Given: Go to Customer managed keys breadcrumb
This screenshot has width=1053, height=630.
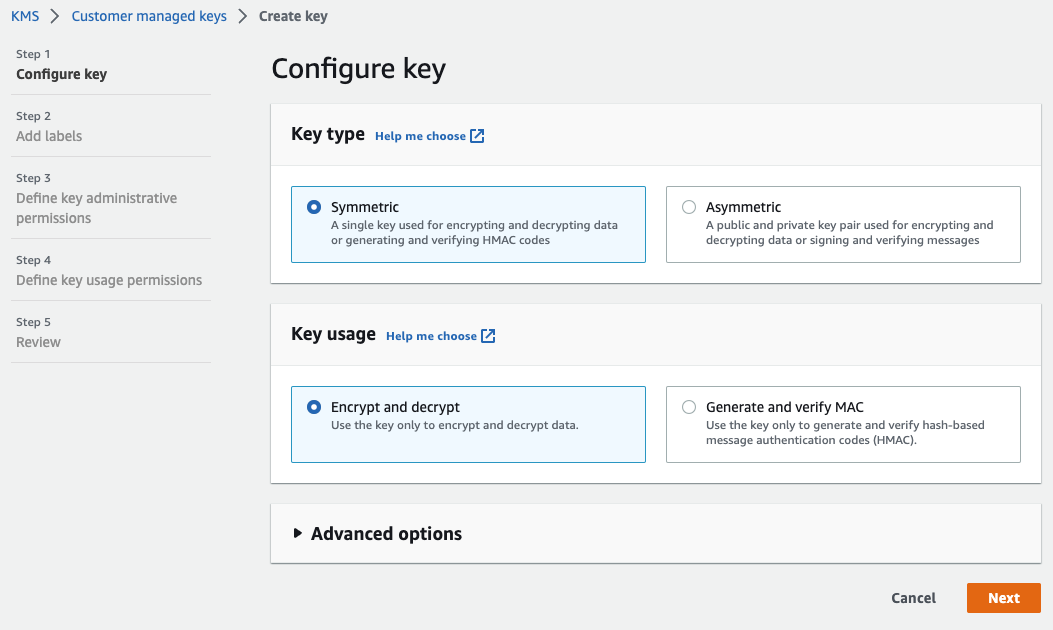Looking at the screenshot, I should pyautogui.click(x=149, y=16).
